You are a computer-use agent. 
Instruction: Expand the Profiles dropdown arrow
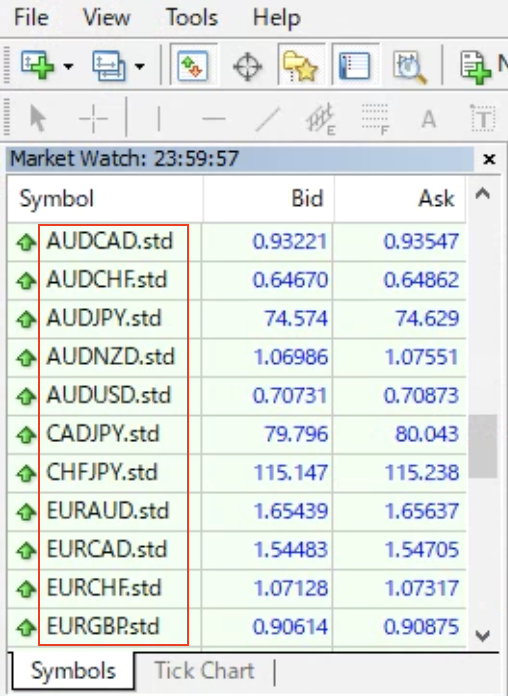pyautogui.click(x=139, y=67)
